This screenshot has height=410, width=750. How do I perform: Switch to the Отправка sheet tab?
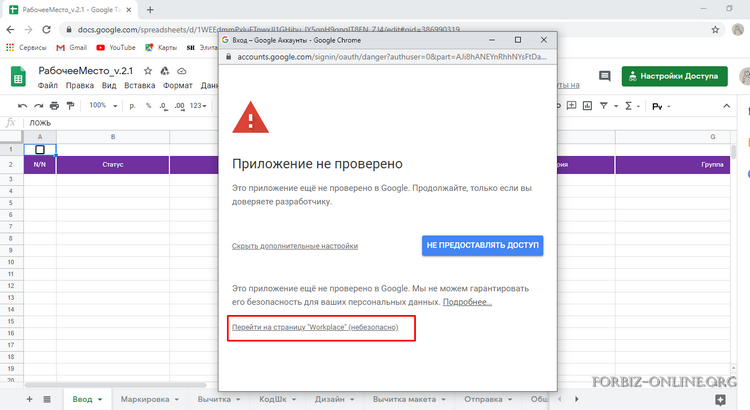click(483, 399)
